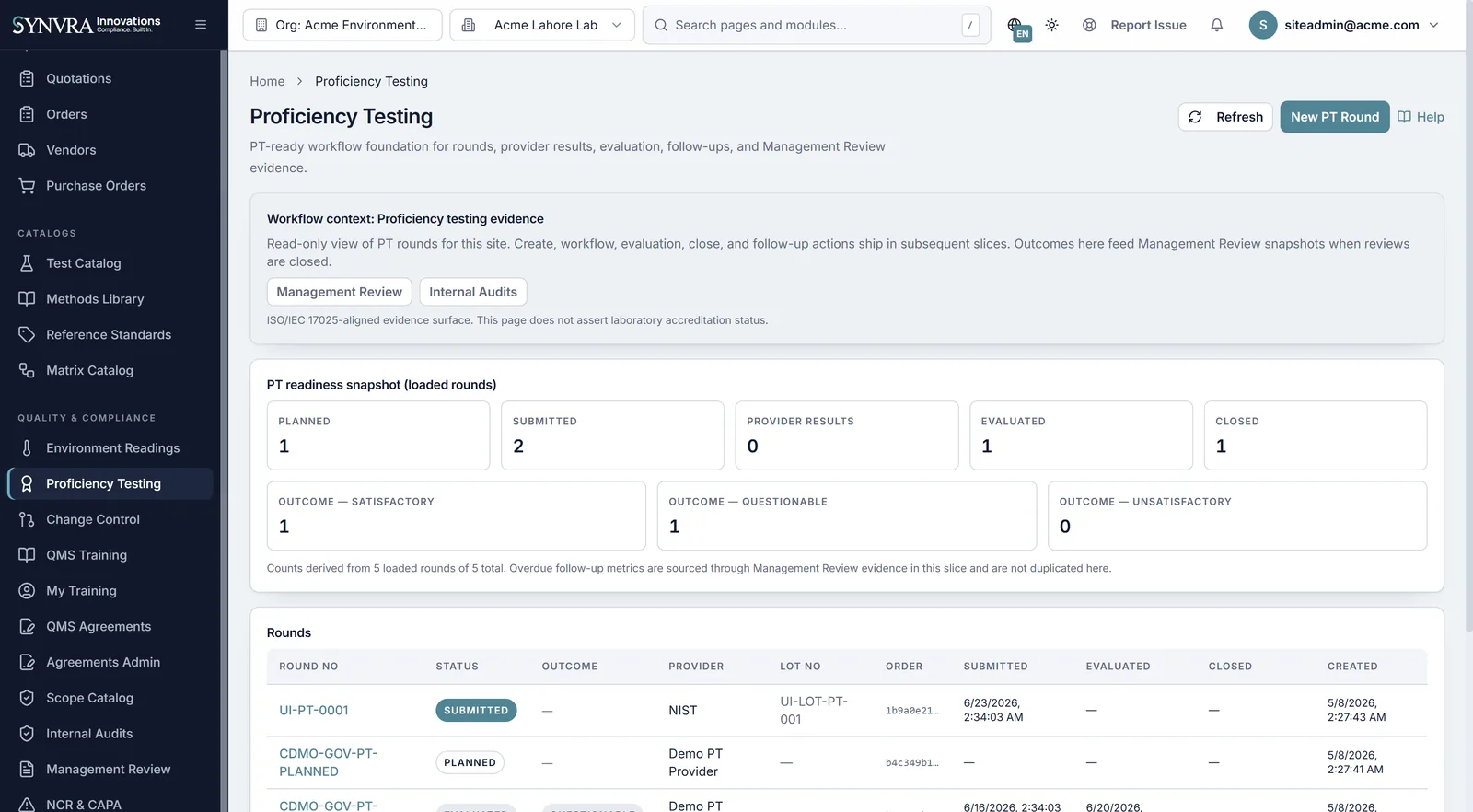Open Agreements Admin in sidebar

tap(110, 662)
